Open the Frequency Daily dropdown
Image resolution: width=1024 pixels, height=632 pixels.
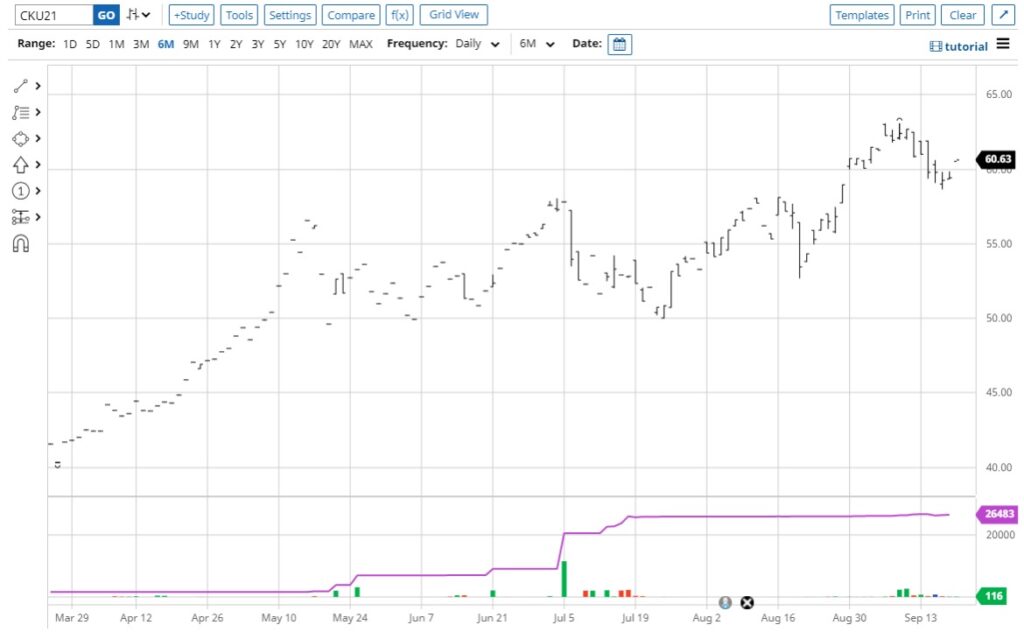477,44
